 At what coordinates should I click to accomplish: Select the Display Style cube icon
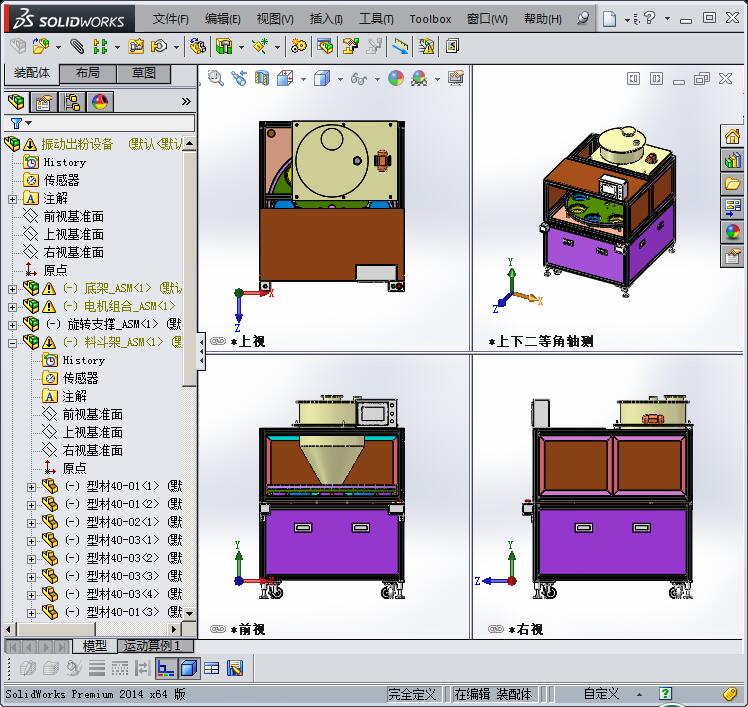point(322,78)
